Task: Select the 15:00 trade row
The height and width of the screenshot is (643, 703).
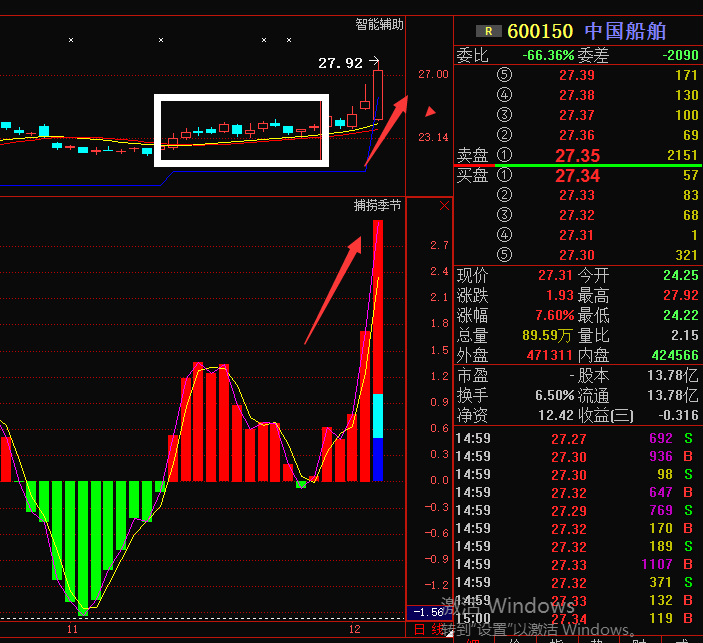Action: point(577,619)
